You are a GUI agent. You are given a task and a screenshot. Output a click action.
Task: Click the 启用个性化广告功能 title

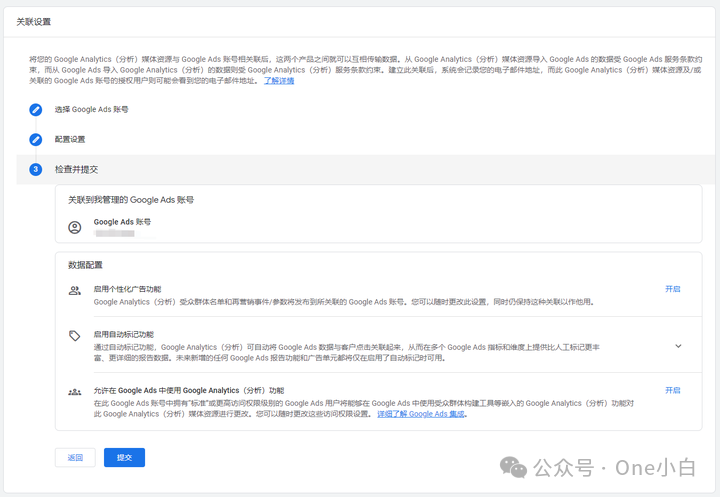(x=128, y=289)
